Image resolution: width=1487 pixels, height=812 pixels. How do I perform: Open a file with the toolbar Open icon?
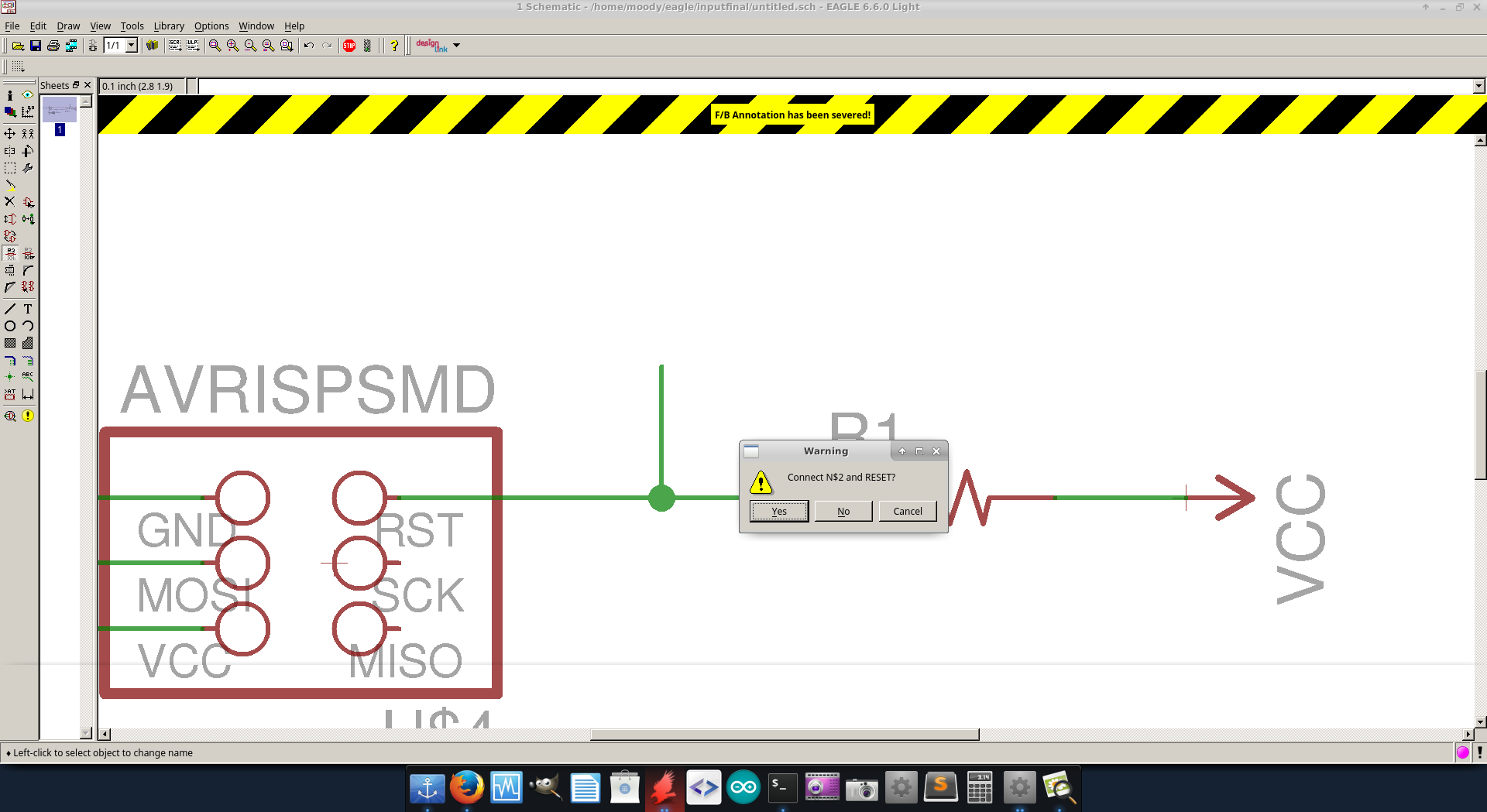pyautogui.click(x=18, y=46)
